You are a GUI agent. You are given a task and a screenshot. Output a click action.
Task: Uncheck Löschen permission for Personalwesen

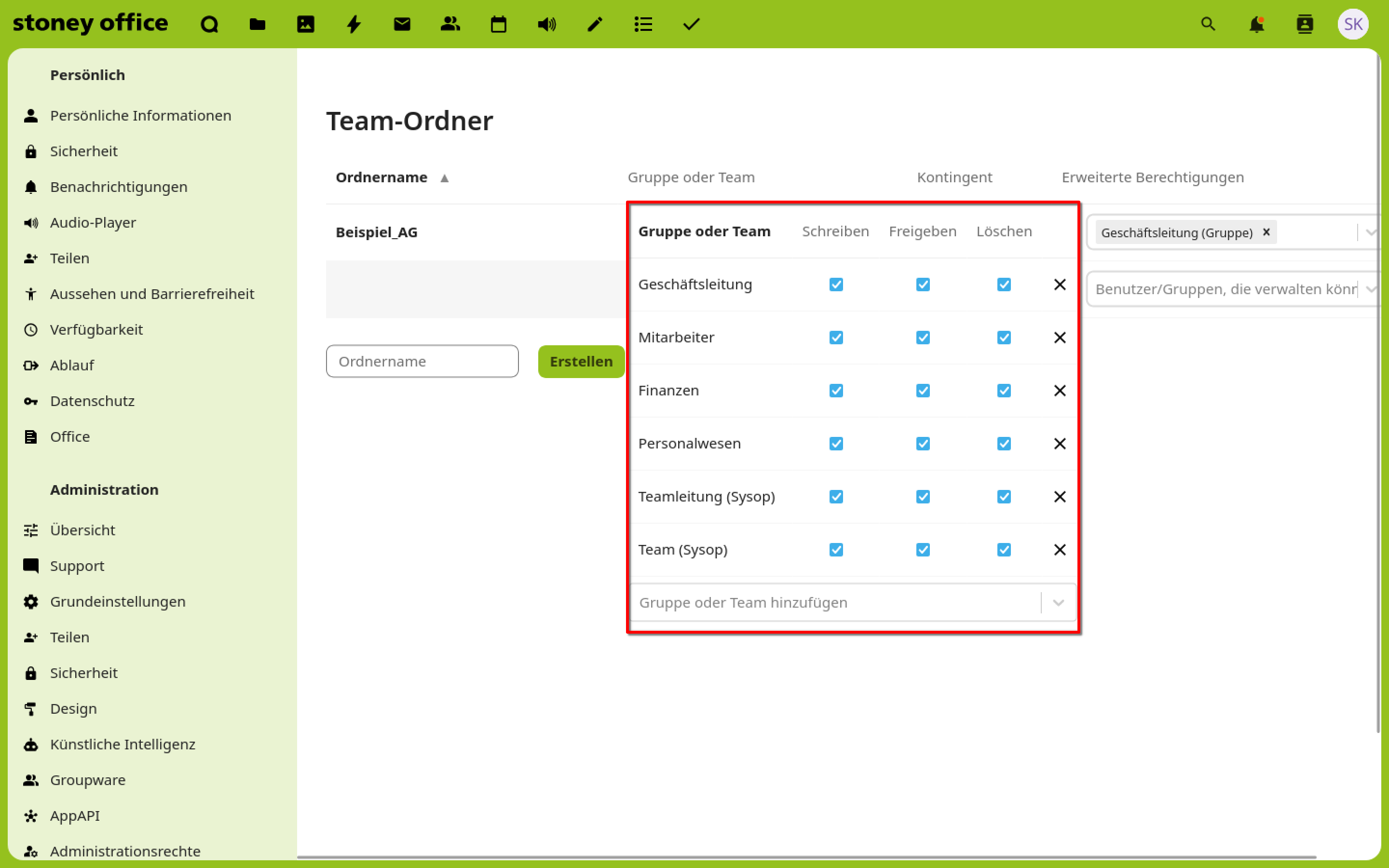[1003, 444]
